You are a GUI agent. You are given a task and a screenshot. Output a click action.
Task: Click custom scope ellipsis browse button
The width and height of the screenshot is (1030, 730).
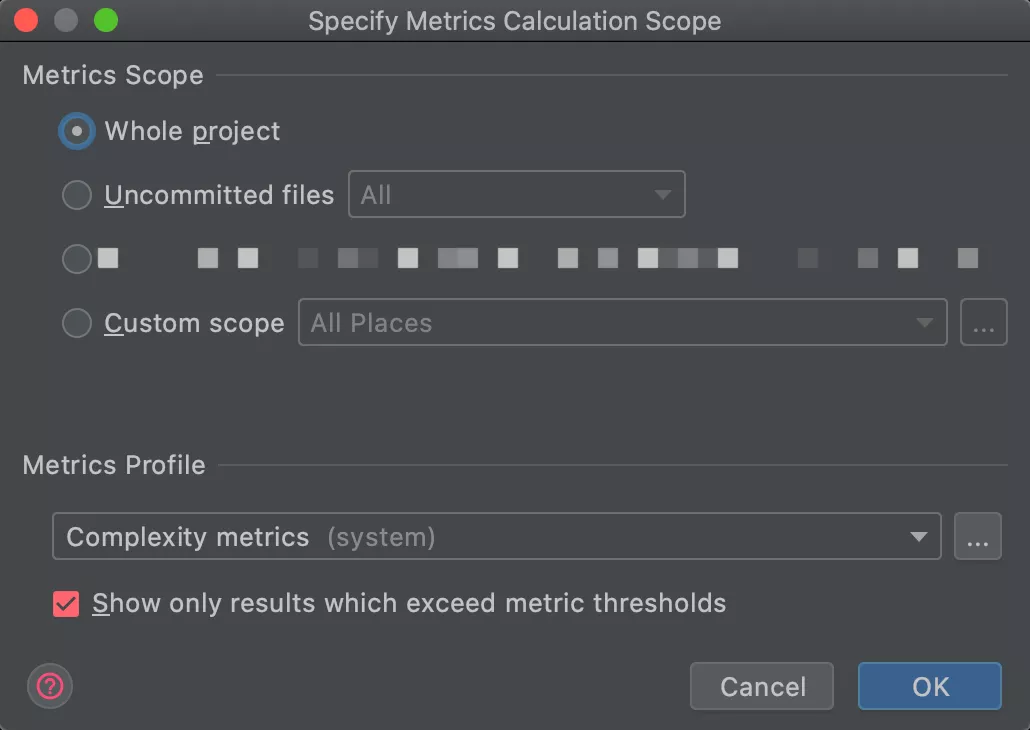pyautogui.click(x=983, y=323)
